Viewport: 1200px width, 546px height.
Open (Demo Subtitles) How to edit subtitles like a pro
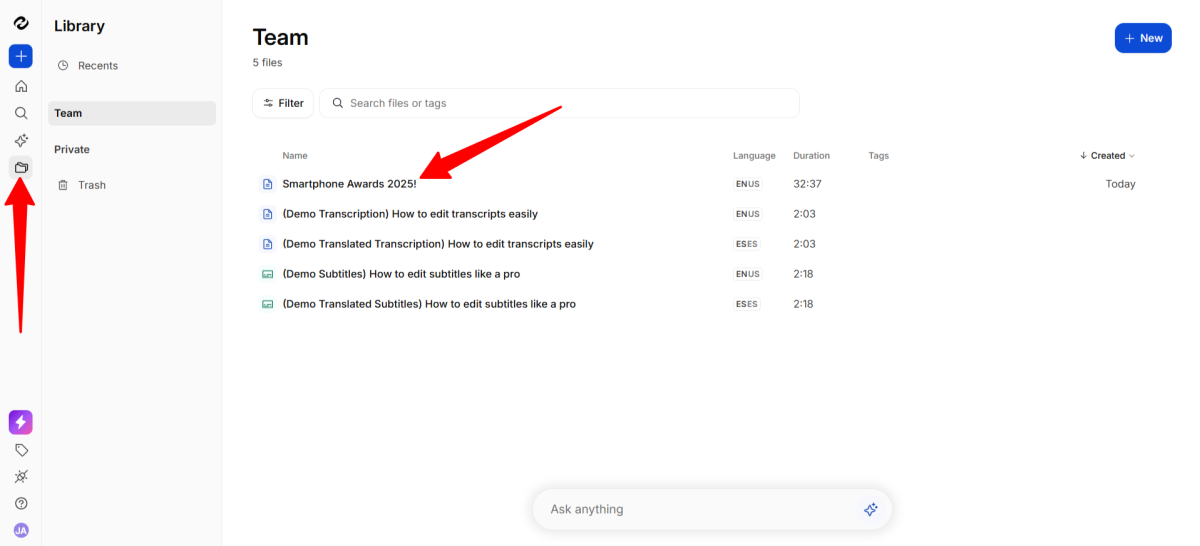(401, 274)
